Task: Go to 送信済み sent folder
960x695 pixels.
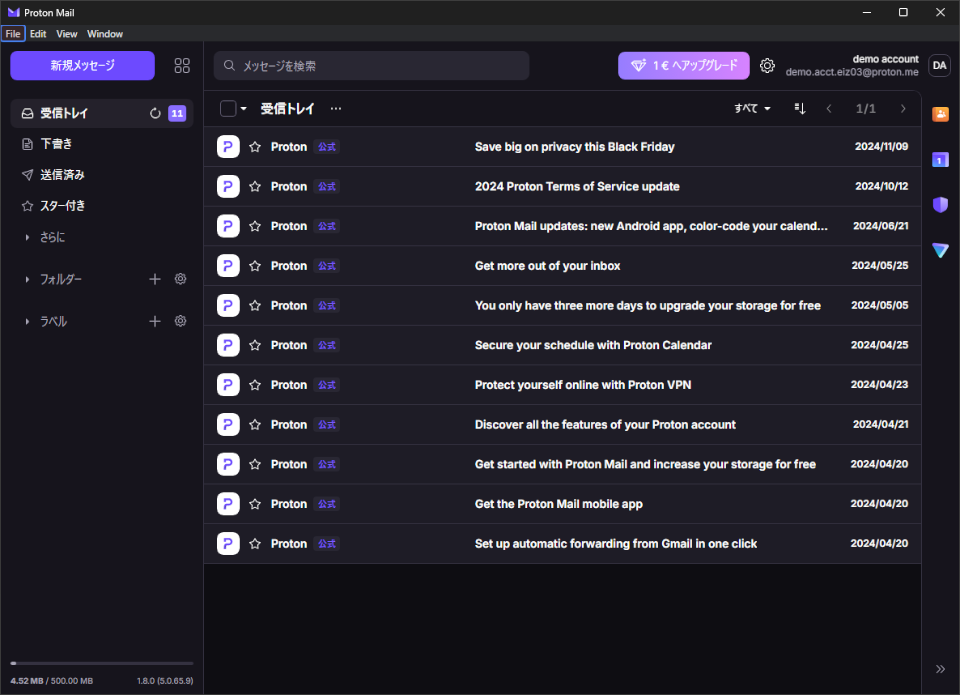Action: tap(102, 175)
